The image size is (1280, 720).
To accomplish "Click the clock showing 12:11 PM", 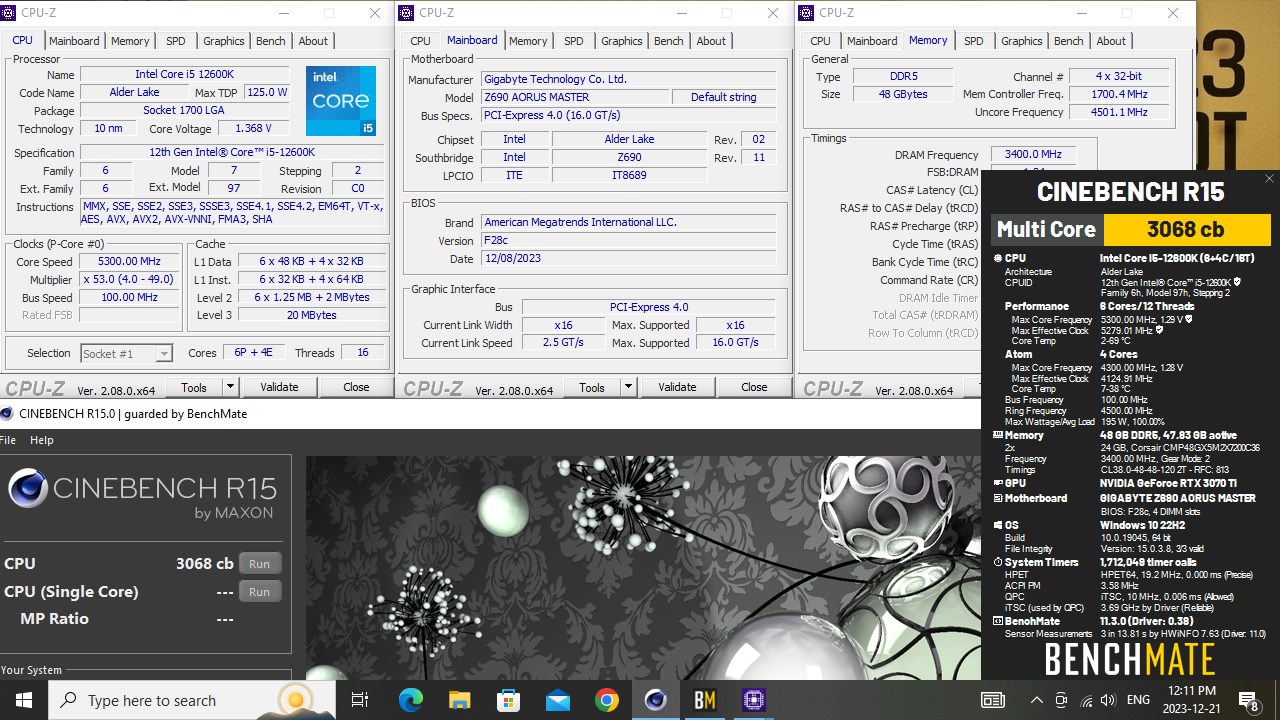I will (1191, 700).
